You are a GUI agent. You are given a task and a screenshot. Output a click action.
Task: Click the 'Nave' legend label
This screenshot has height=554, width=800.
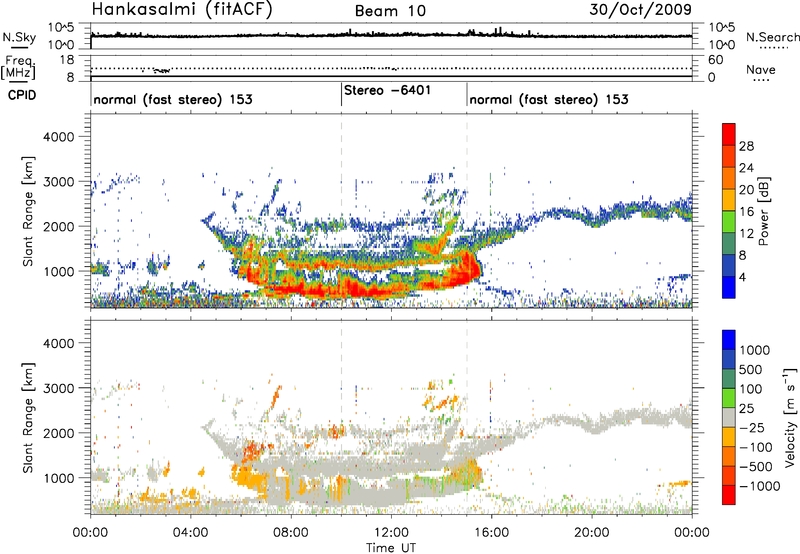coord(760,69)
